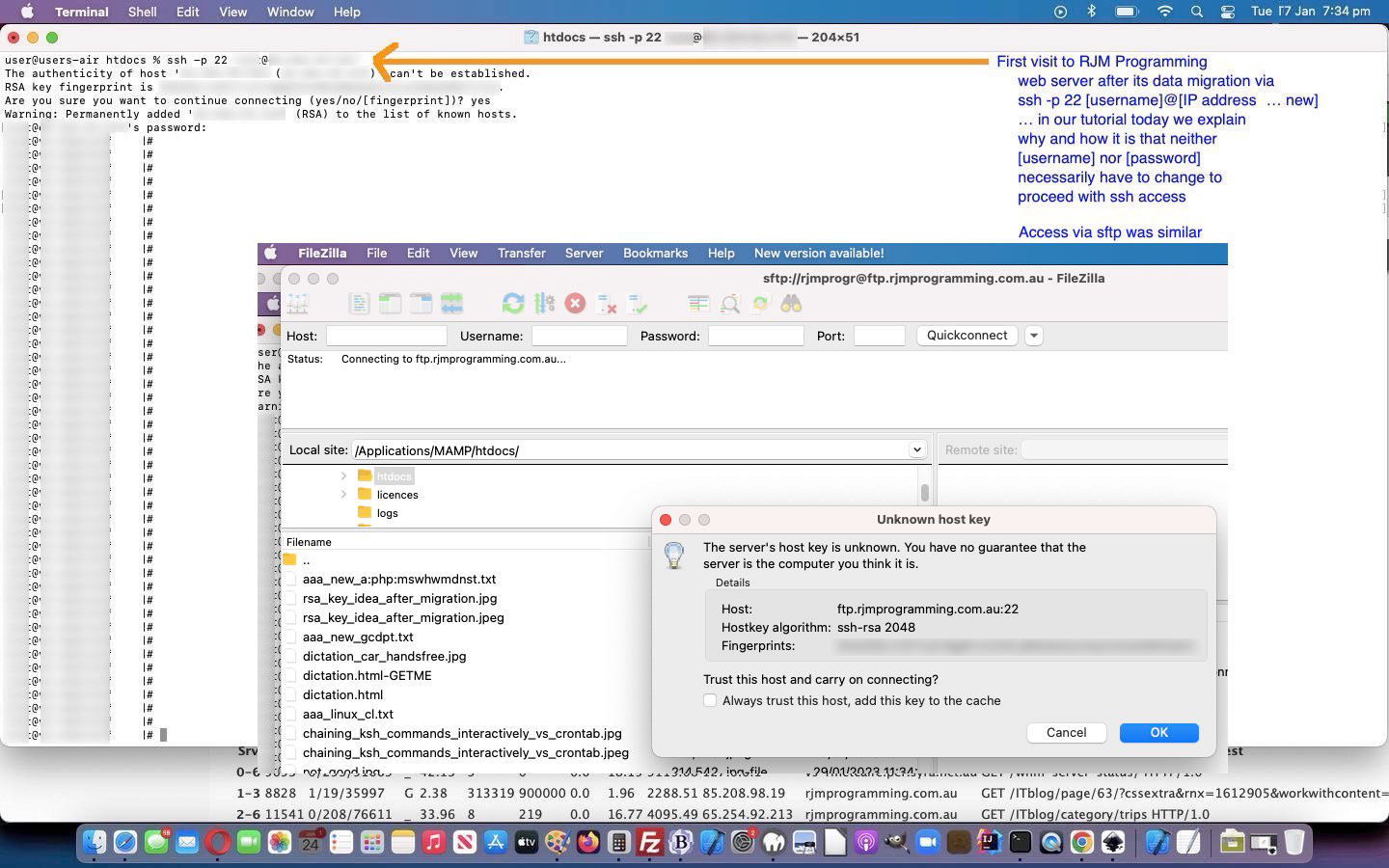Open the FileZilla Server menu

click(x=584, y=253)
